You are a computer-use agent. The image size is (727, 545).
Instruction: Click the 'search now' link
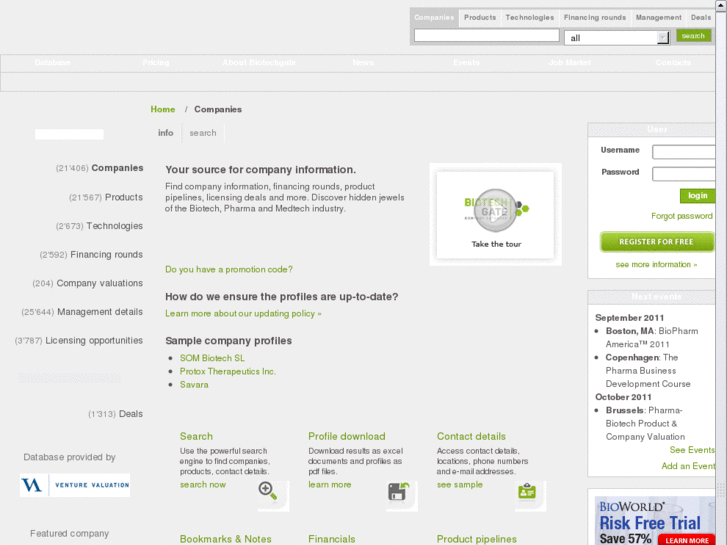click(x=203, y=485)
